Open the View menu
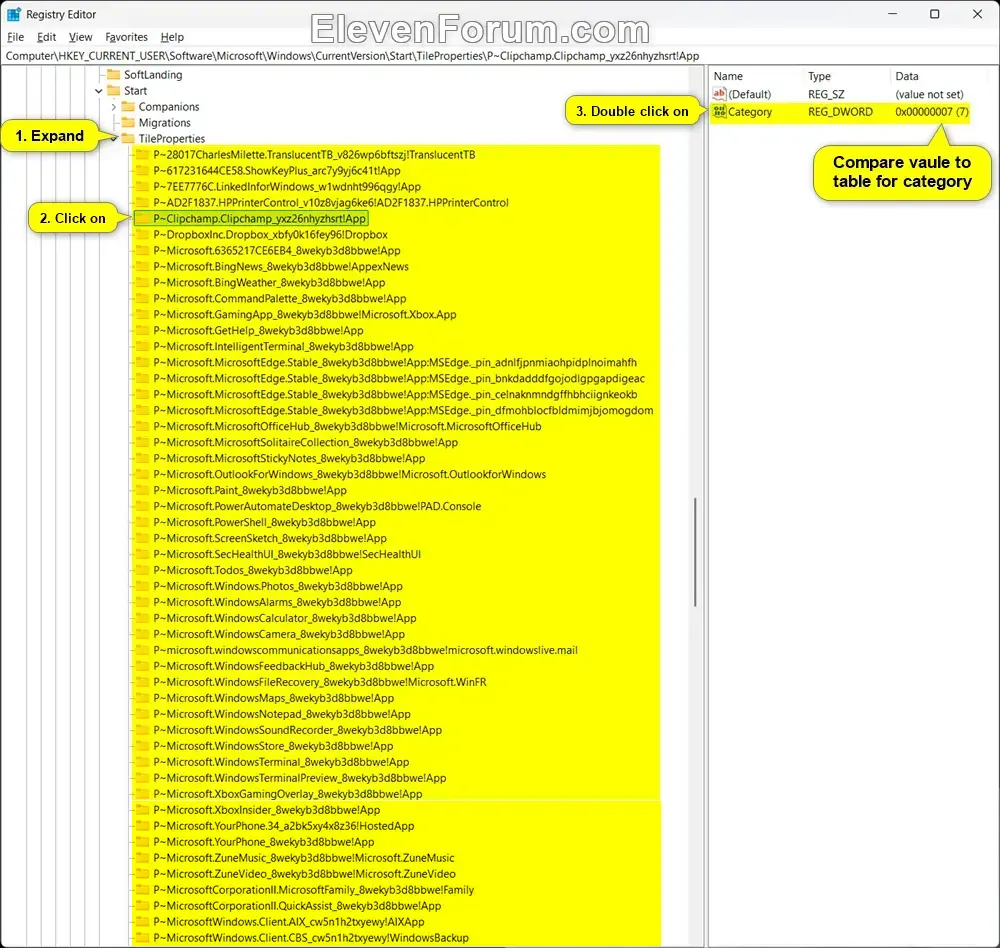 coord(80,37)
